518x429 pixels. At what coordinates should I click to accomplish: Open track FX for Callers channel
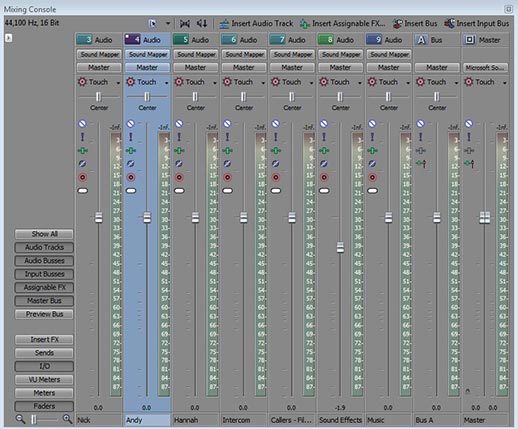[x=276, y=151]
